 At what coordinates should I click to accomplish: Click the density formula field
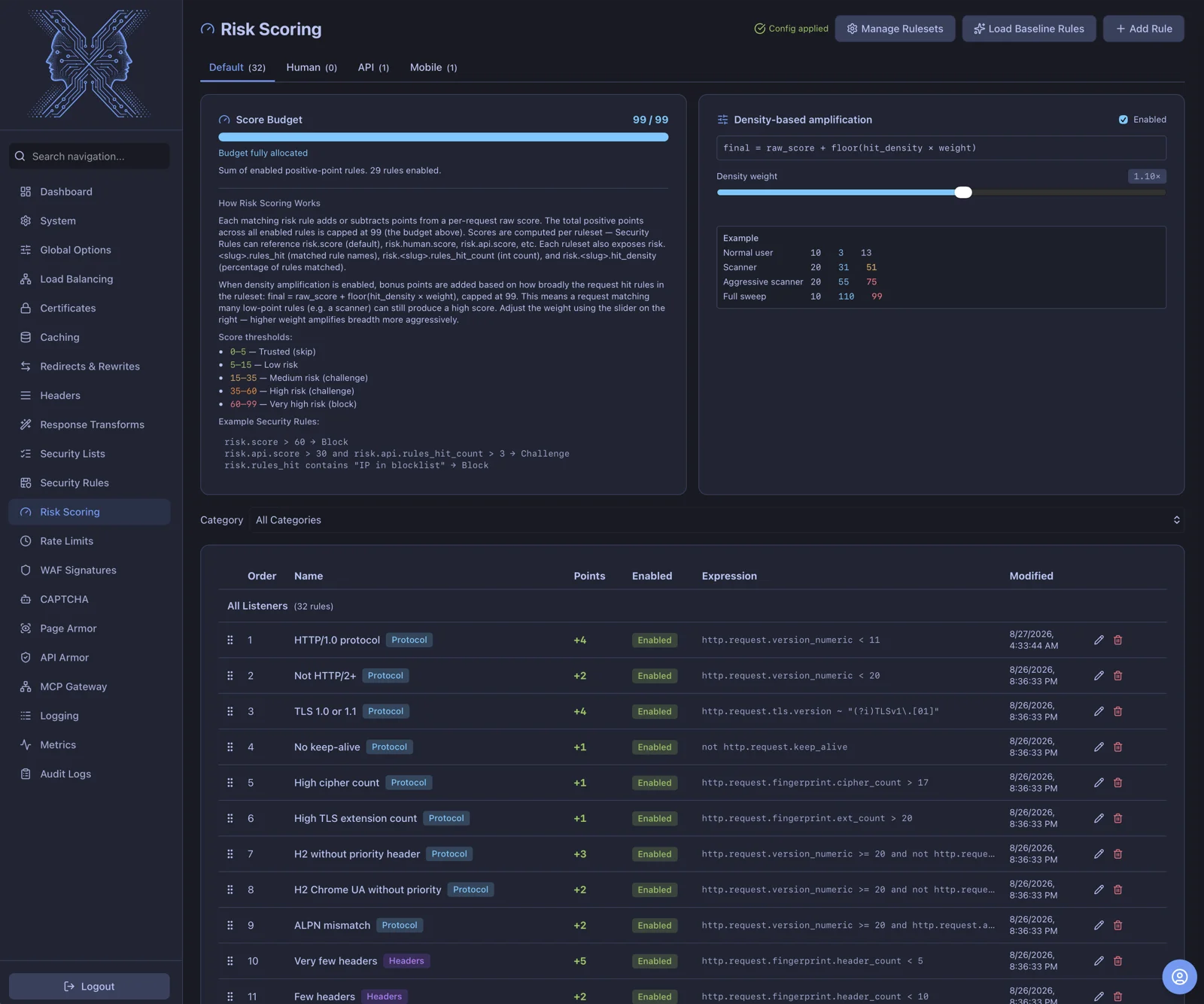click(941, 148)
